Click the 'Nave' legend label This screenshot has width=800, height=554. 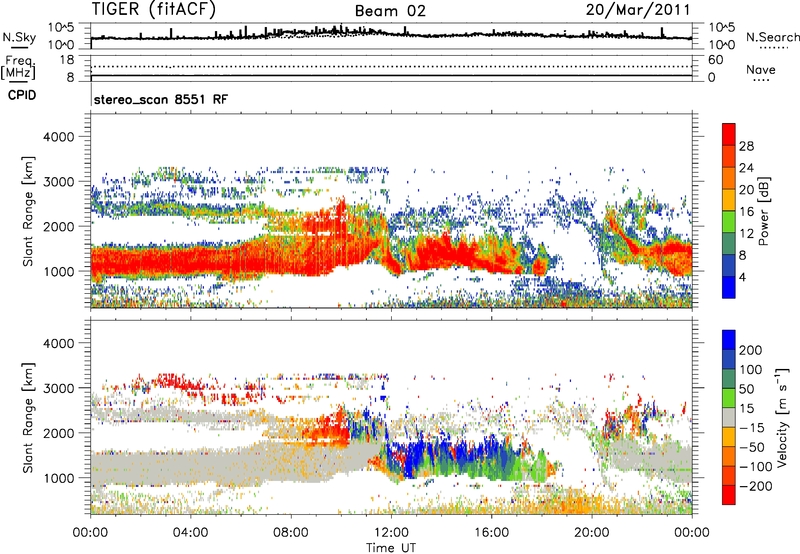761,69
